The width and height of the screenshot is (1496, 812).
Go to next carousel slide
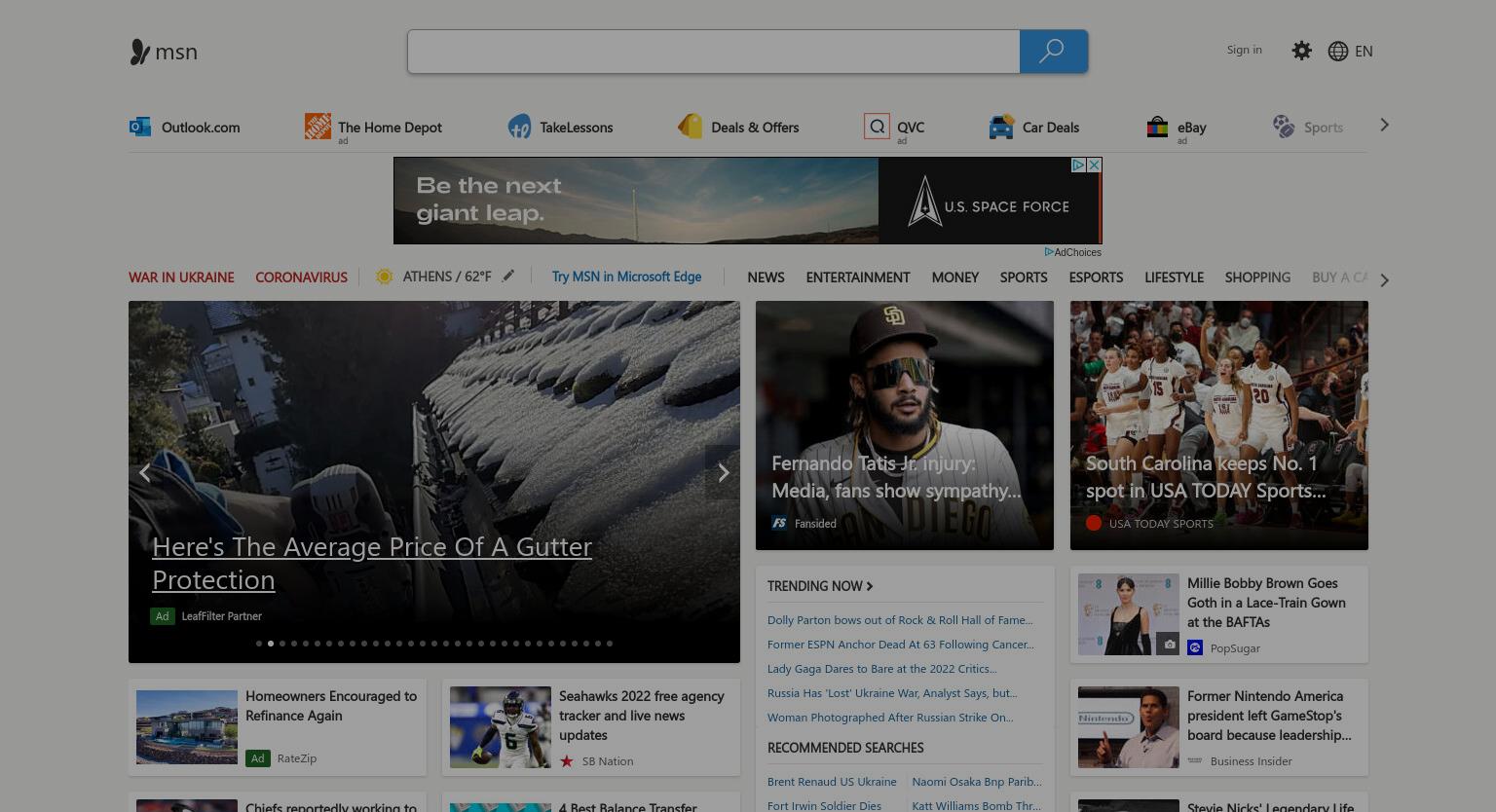tap(723, 472)
